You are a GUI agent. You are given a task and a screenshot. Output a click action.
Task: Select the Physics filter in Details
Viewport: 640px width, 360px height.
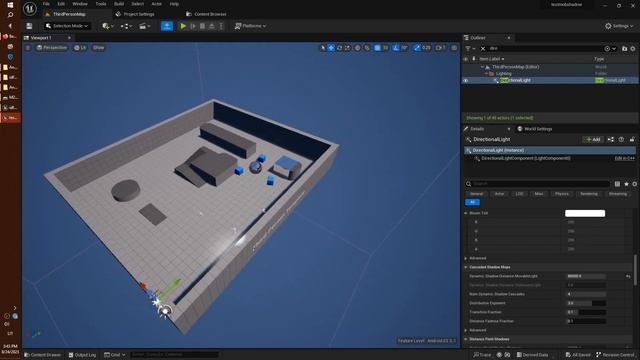click(x=562, y=194)
